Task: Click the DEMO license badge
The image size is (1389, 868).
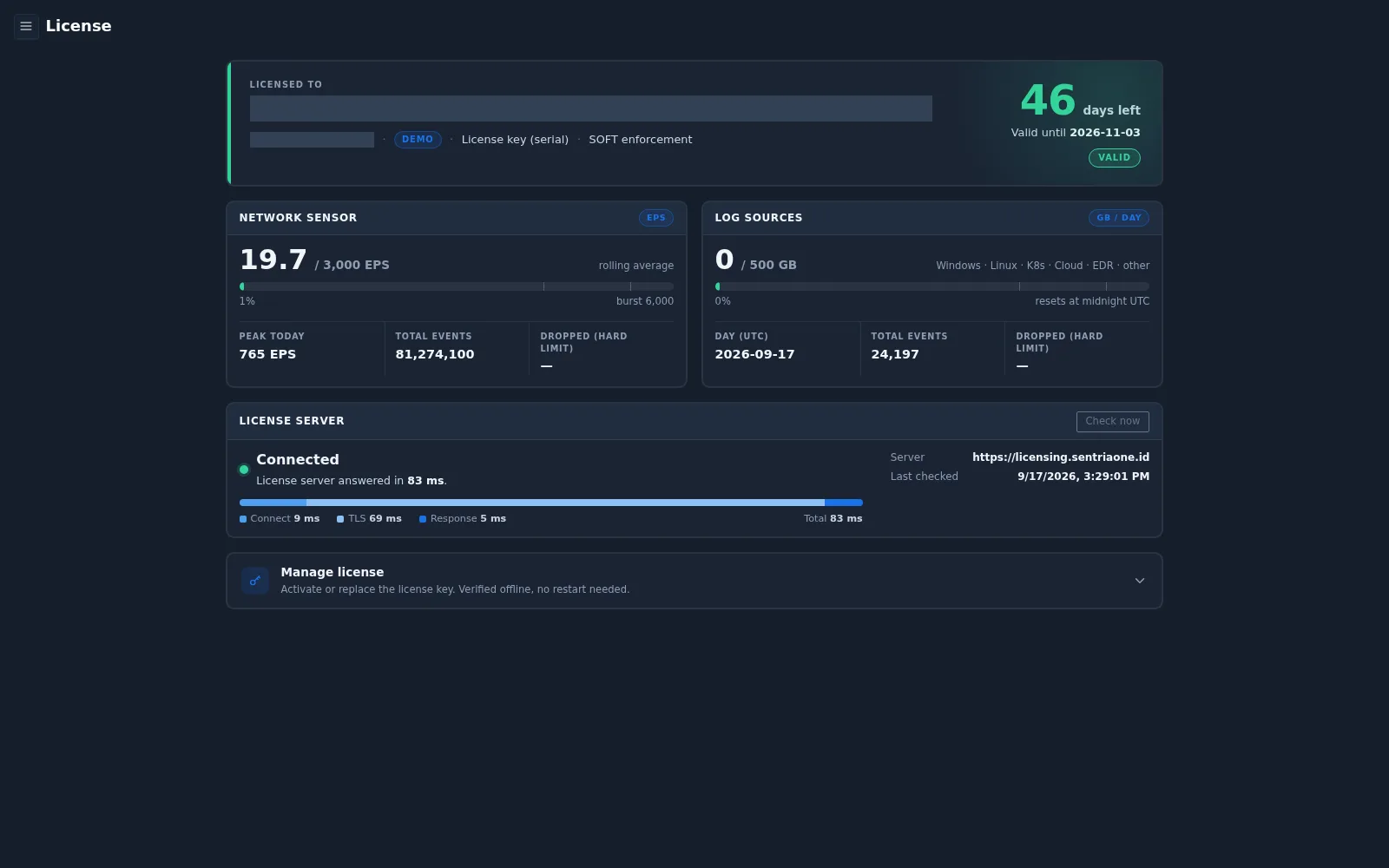Action: point(418,140)
